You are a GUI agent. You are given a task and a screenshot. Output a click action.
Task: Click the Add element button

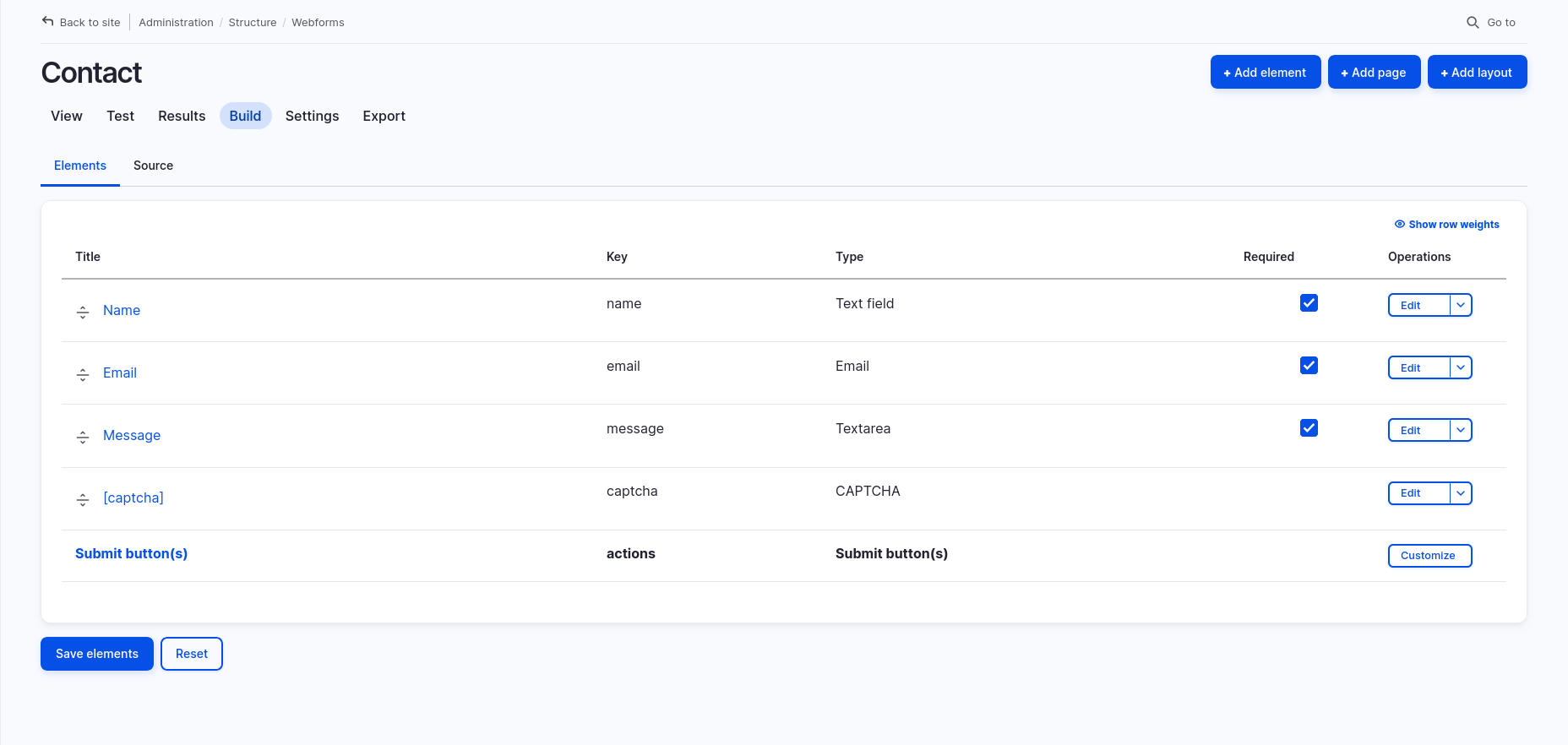point(1265,72)
